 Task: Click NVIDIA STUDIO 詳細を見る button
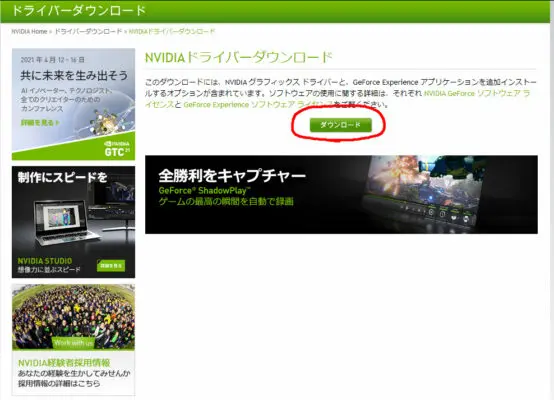point(111,265)
